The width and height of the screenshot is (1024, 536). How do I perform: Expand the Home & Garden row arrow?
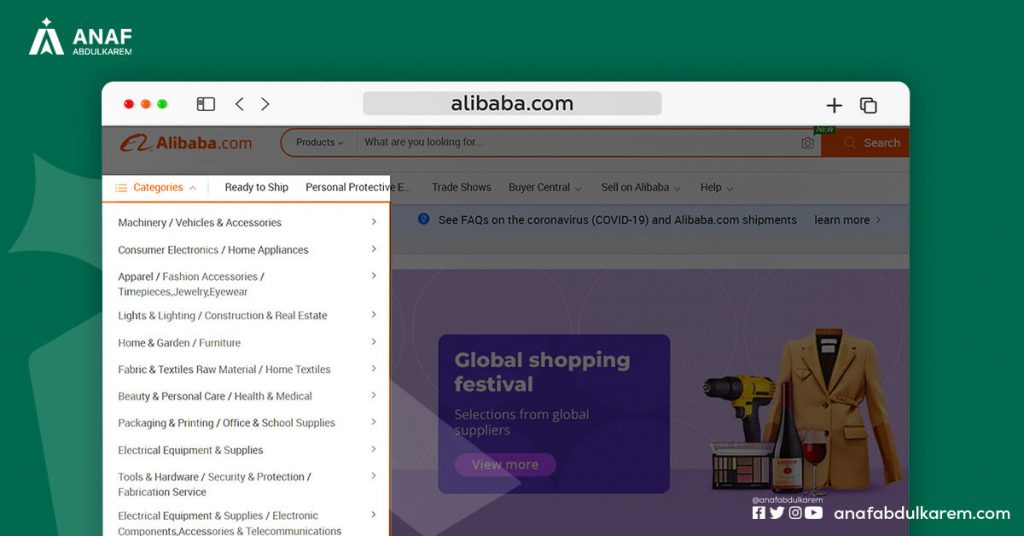(x=374, y=341)
